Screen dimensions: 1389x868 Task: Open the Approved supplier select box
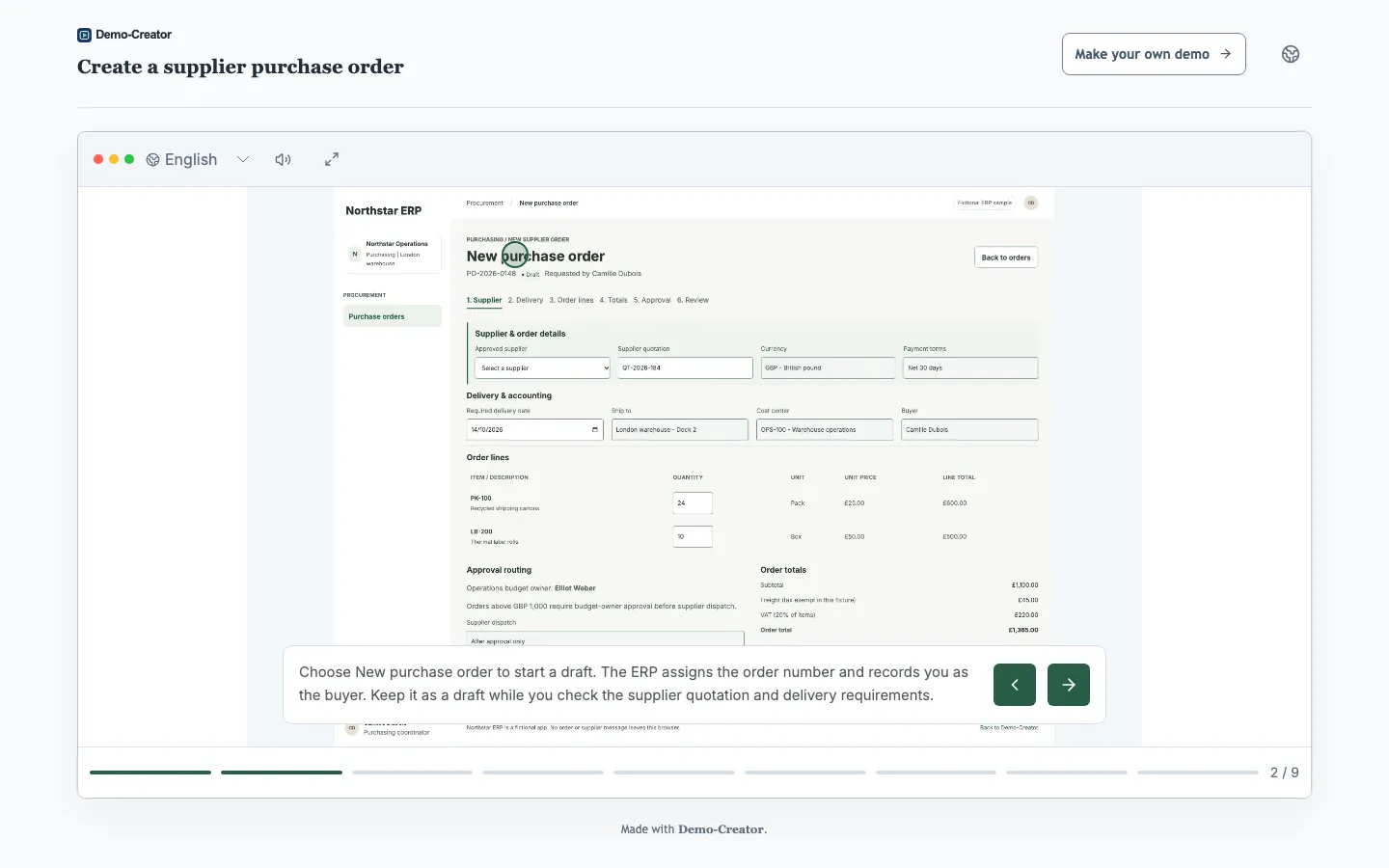point(543,368)
